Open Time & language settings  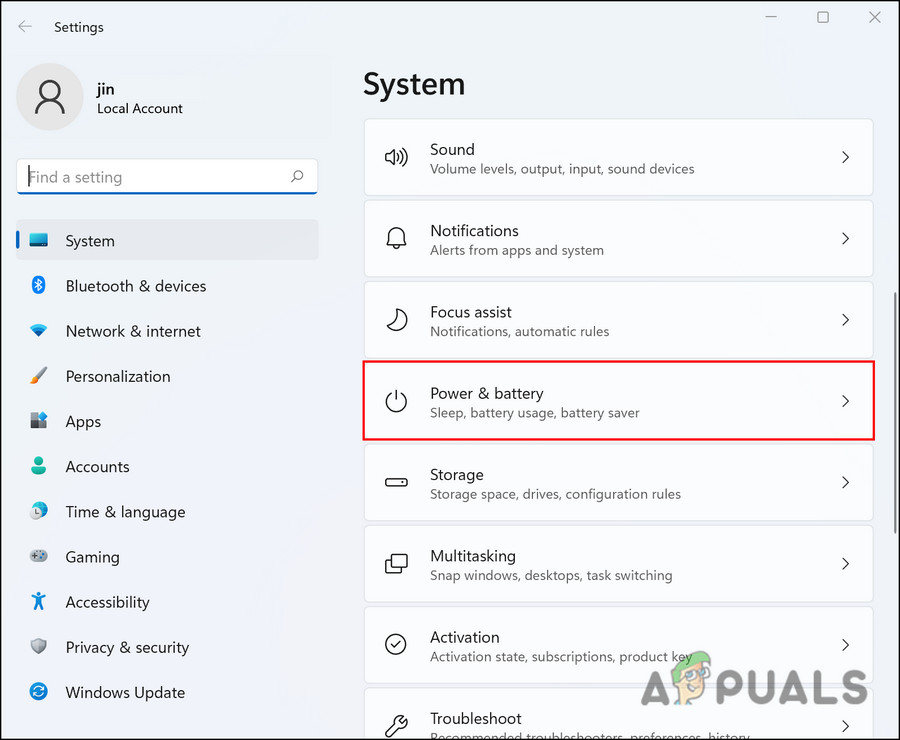[125, 512]
